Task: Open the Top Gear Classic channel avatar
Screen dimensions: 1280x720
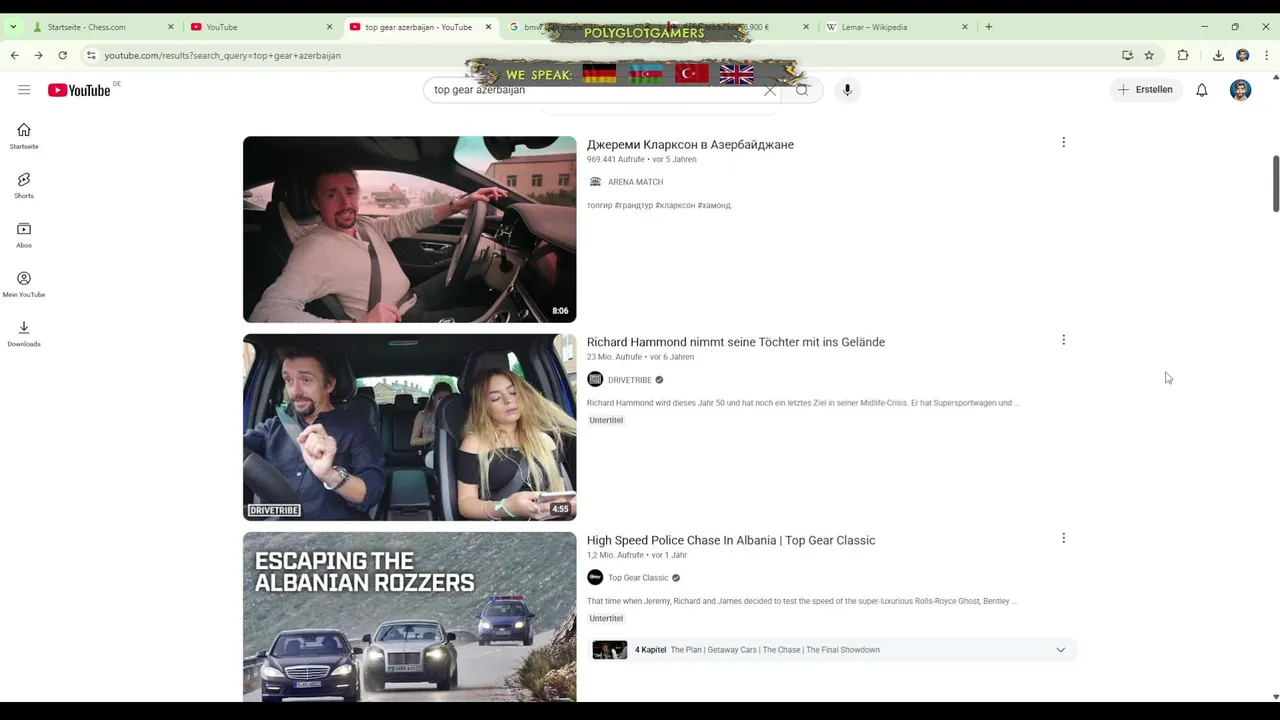Action: point(595,578)
